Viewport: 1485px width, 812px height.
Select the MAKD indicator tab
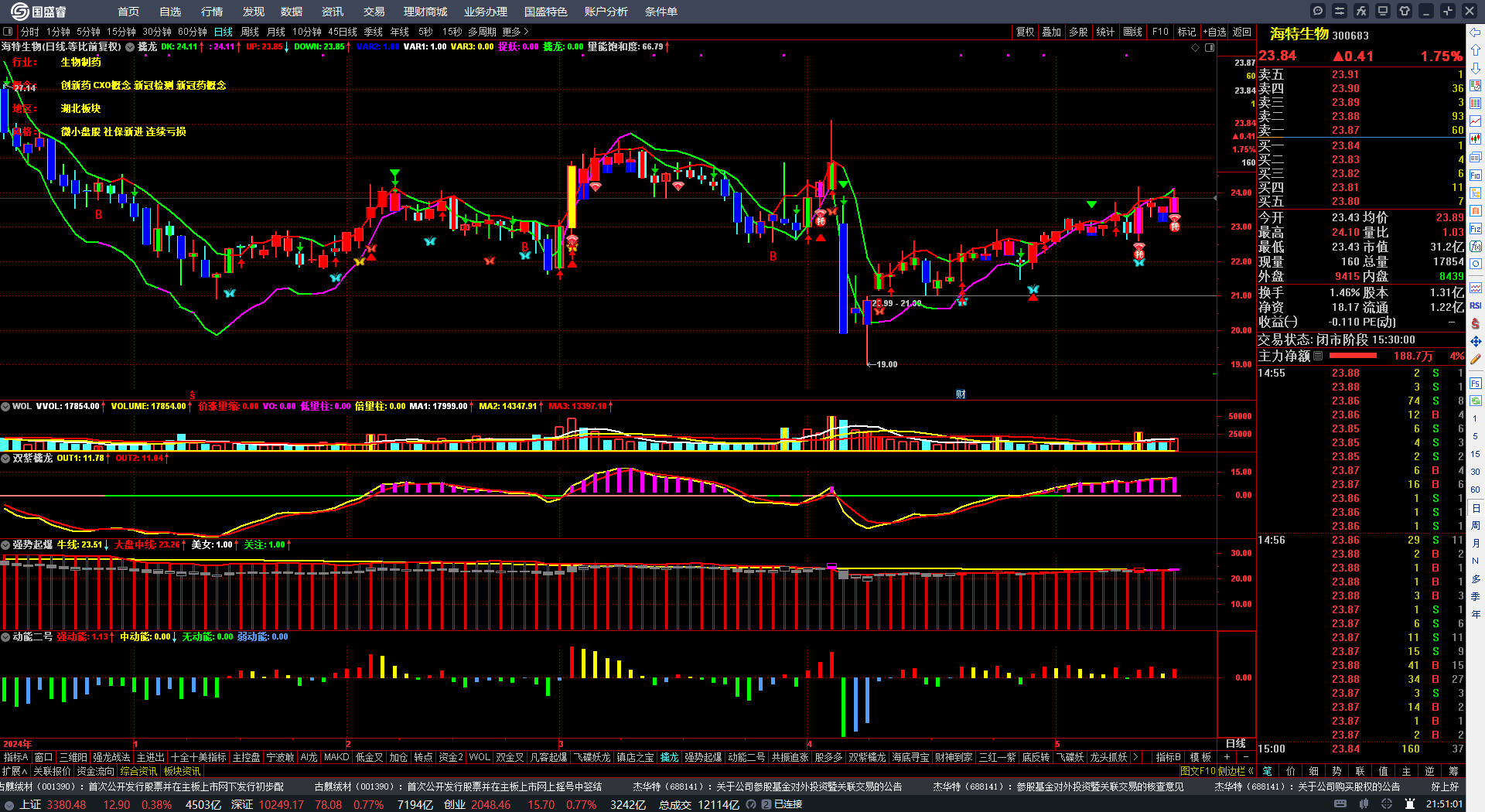point(336,757)
